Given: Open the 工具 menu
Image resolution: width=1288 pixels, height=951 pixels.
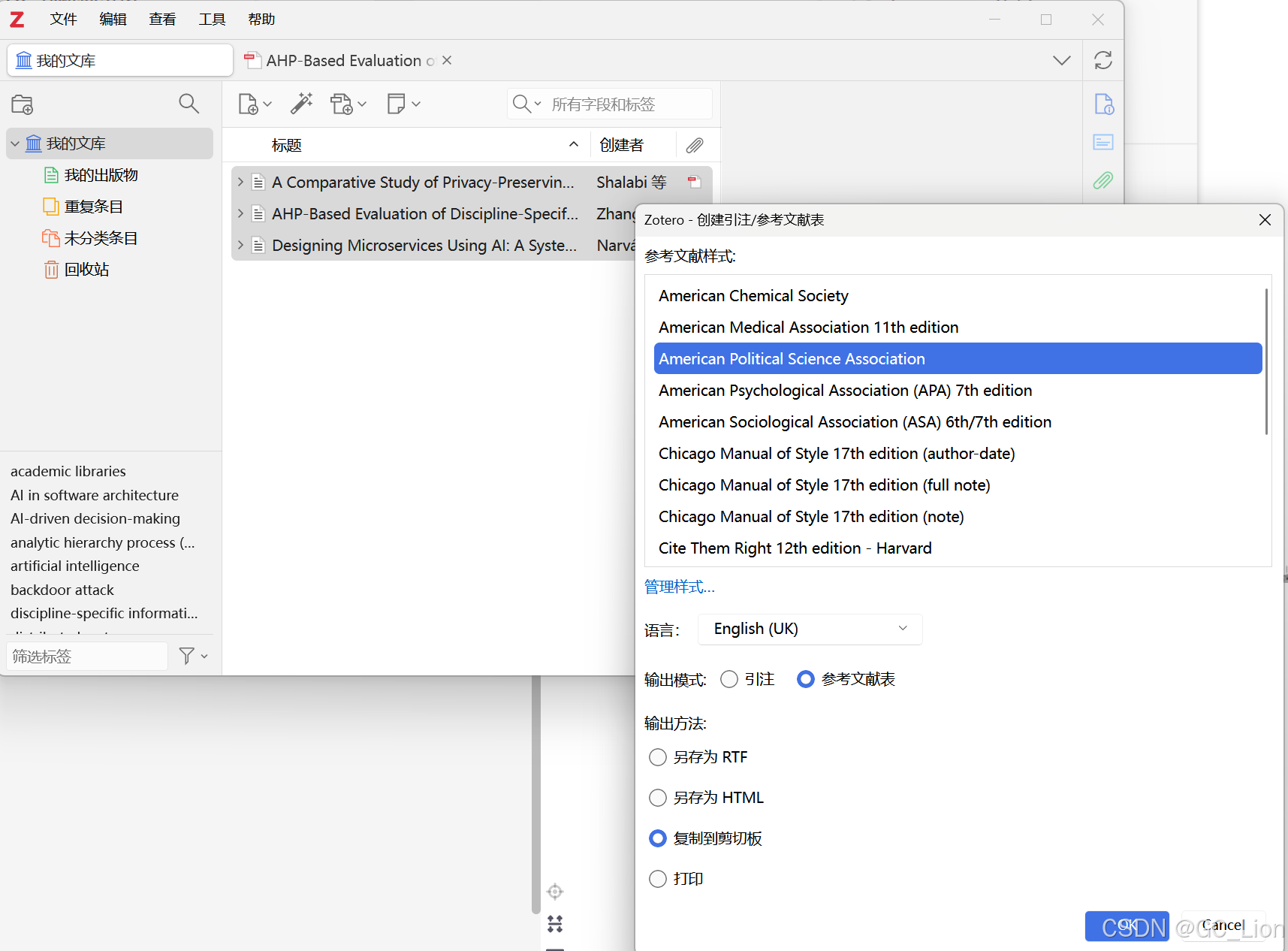Looking at the screenshot, I should [x=212, y=20].
